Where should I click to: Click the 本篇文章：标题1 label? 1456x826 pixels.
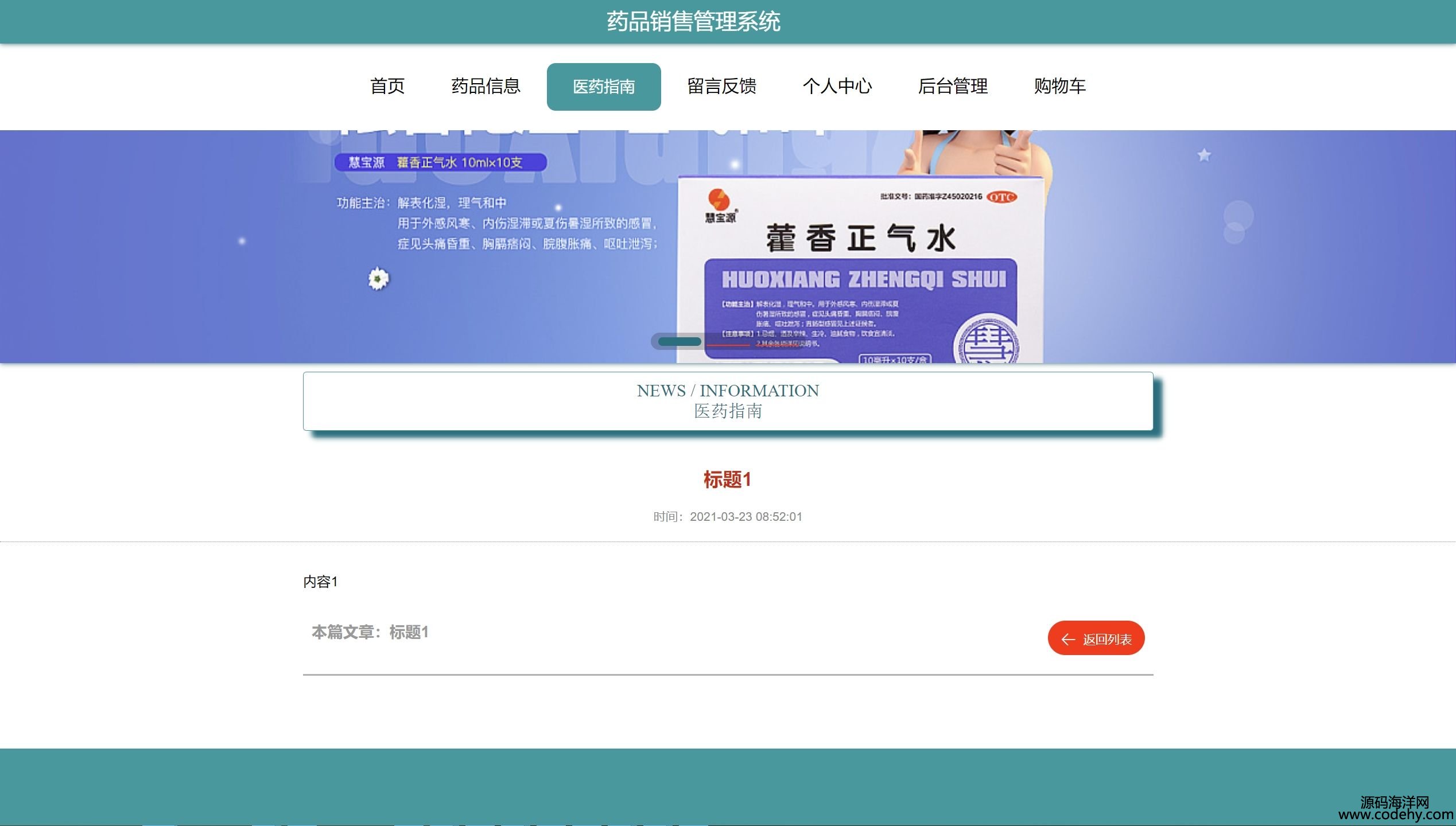pyautogui.click(x=370, y=632)
